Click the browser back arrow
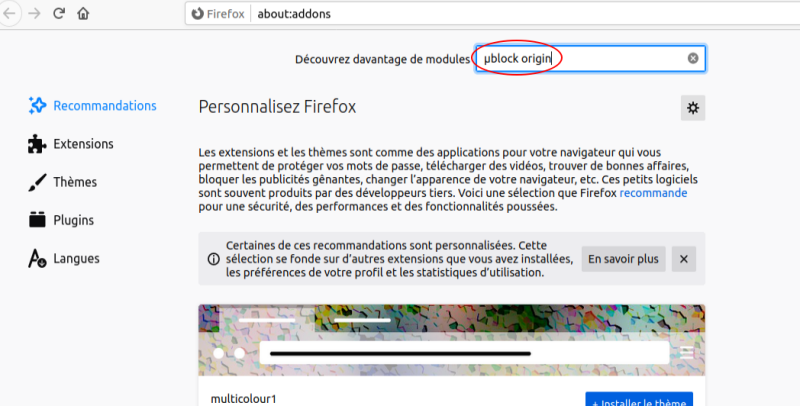 pyautogui.click(x=9, y=13)
